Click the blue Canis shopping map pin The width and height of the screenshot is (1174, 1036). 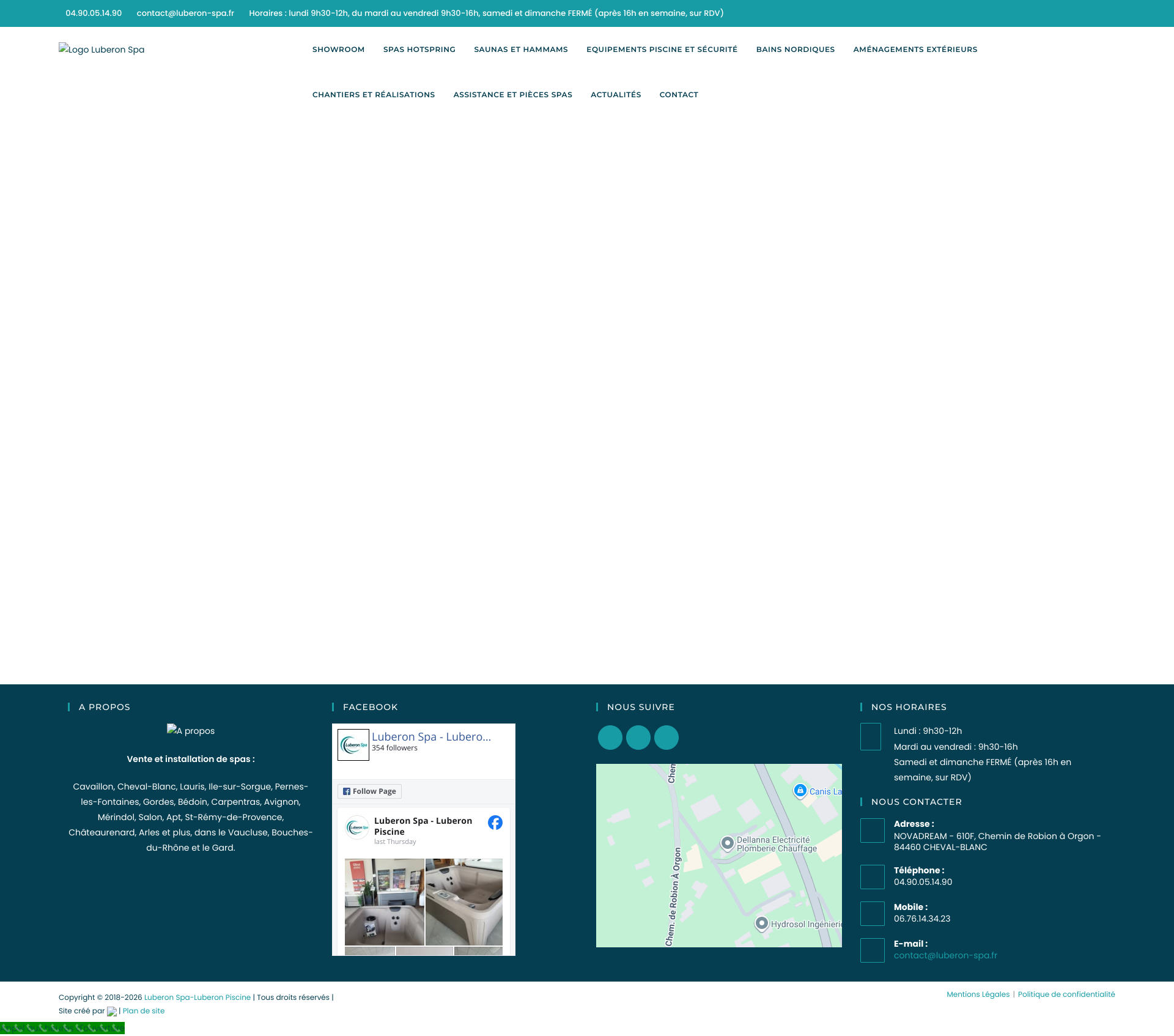pyautogui.click(x=800, y=791)
